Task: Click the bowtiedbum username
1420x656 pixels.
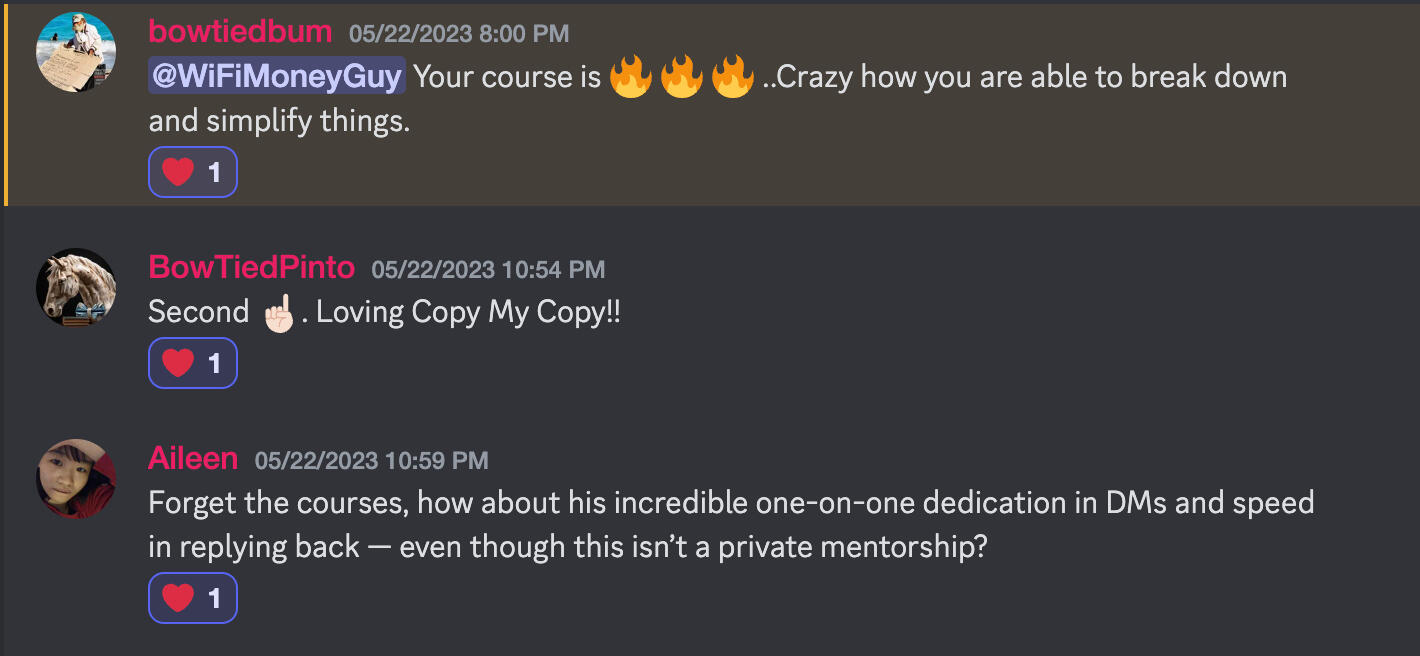Action: (240, 32)
